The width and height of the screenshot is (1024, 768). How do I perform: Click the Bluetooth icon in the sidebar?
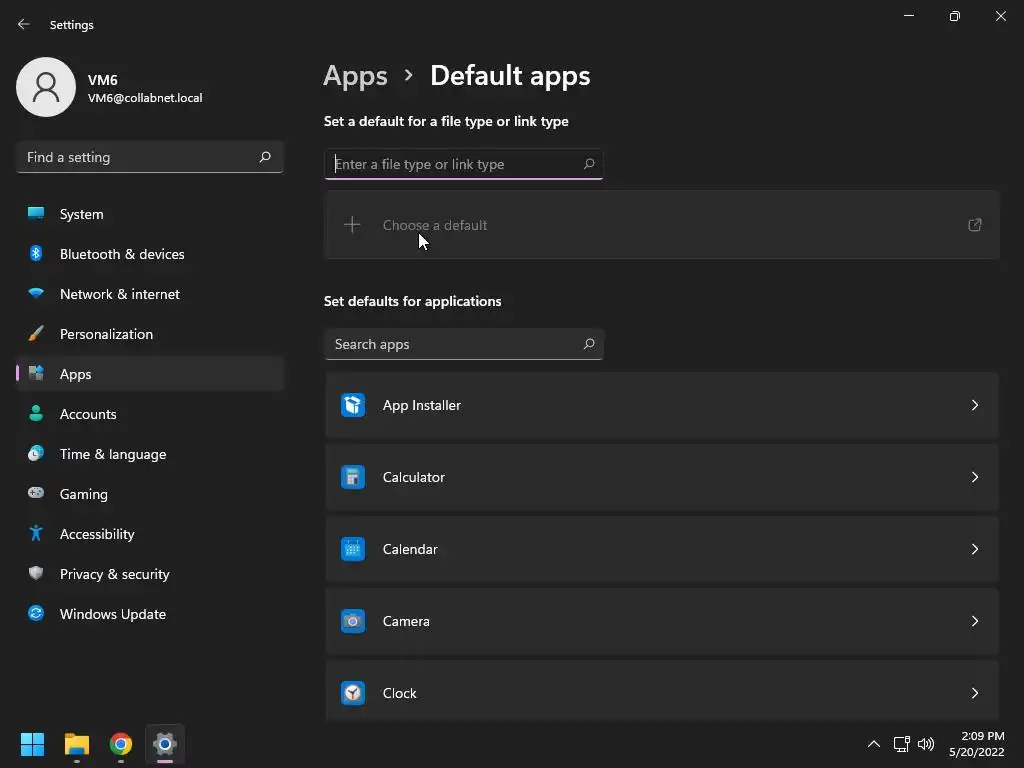pos(36,254)
